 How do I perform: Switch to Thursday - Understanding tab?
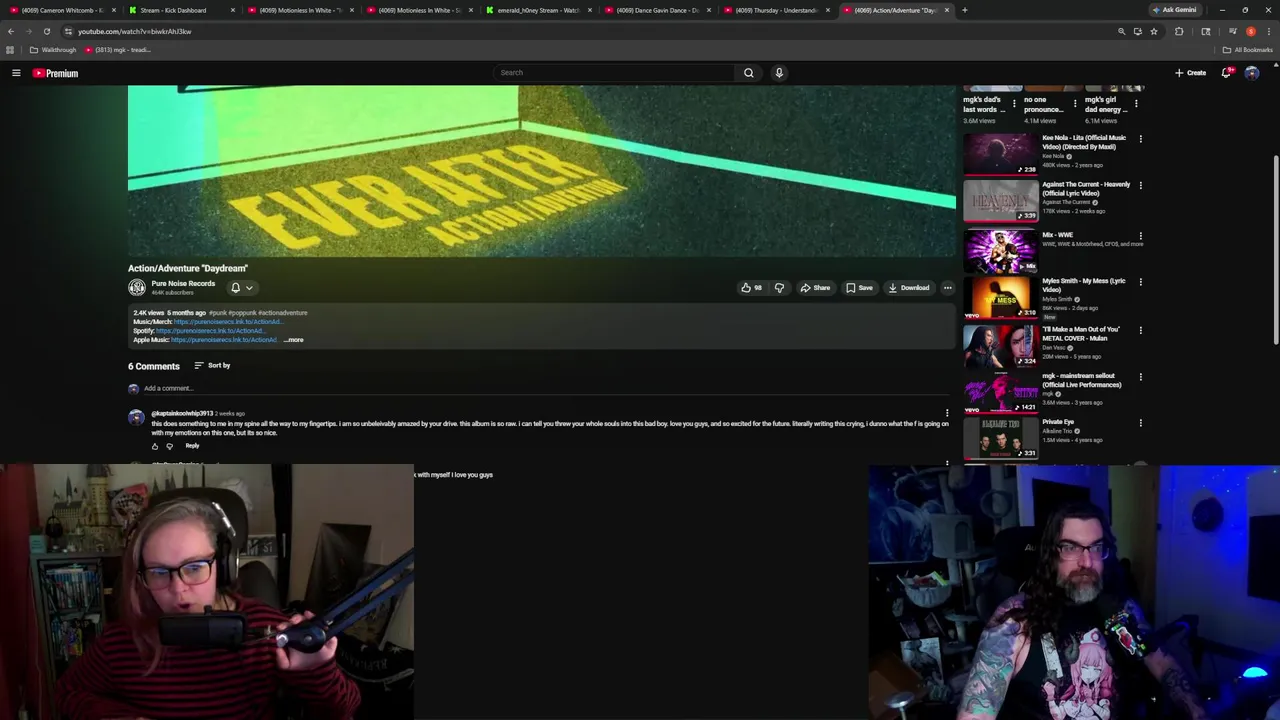click(776, 10)
